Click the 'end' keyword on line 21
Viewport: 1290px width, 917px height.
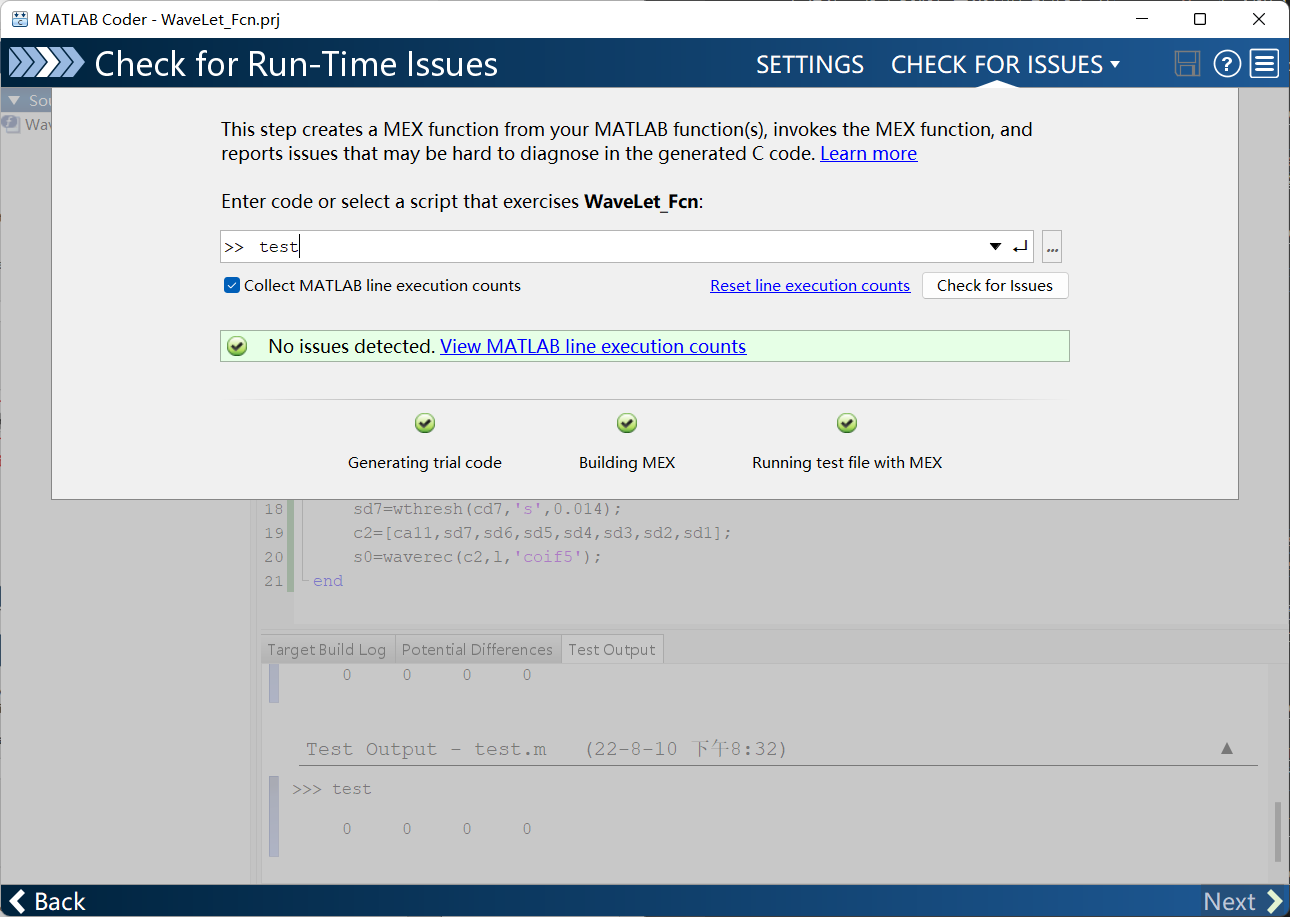328,581
